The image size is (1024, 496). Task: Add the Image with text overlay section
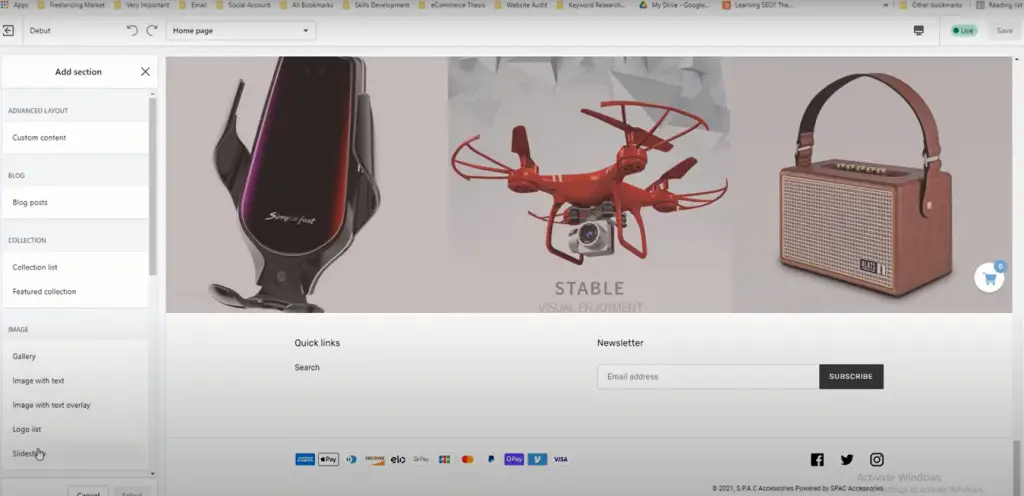click(x=51, y=405)
